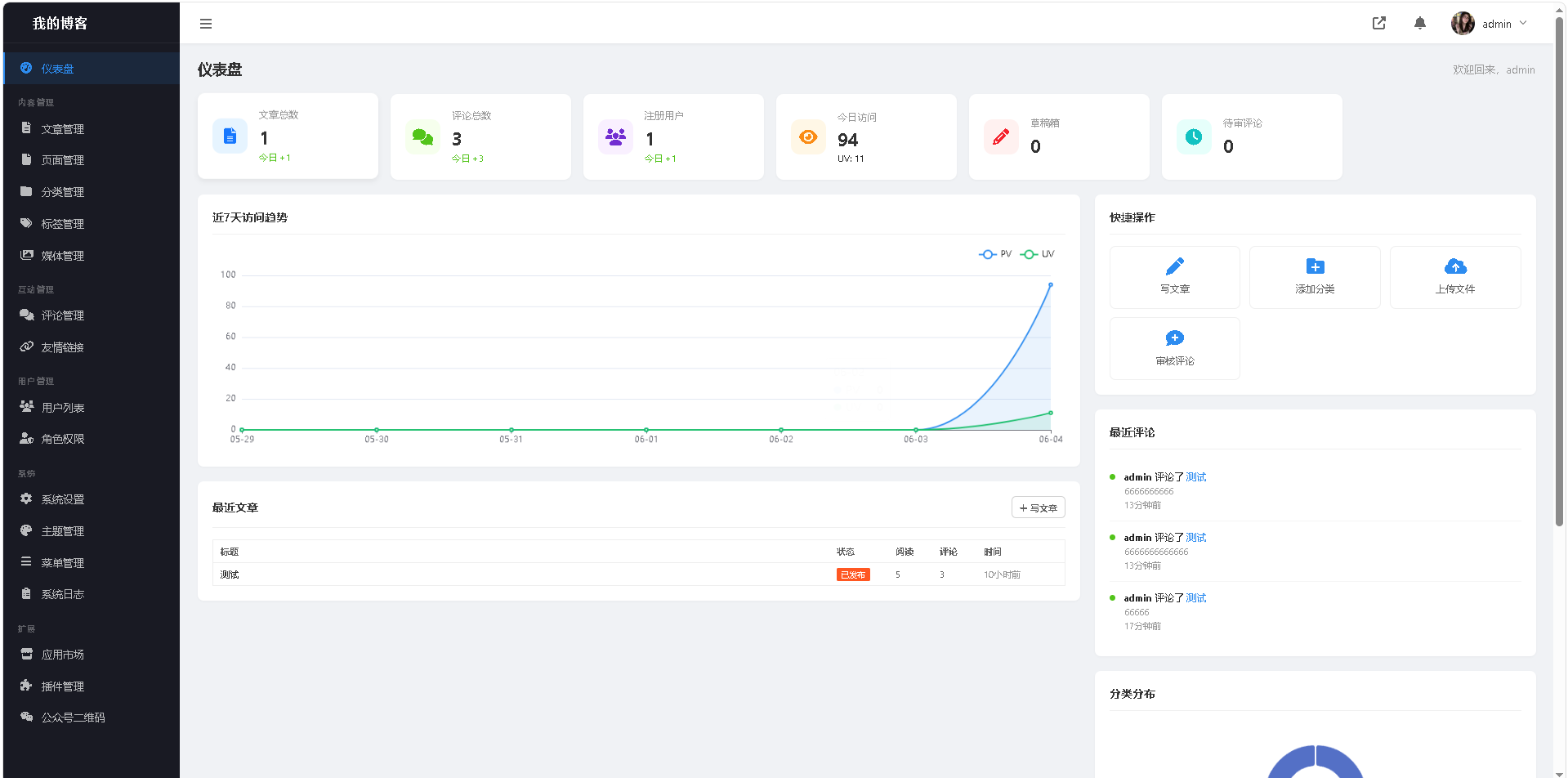
Task: Click the 标签管理 tag icon in sidebar
Action: pos(26,223)
